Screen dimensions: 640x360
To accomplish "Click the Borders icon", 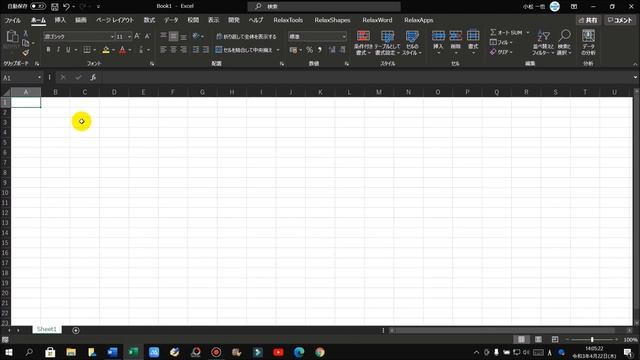I will pos(87,50).
